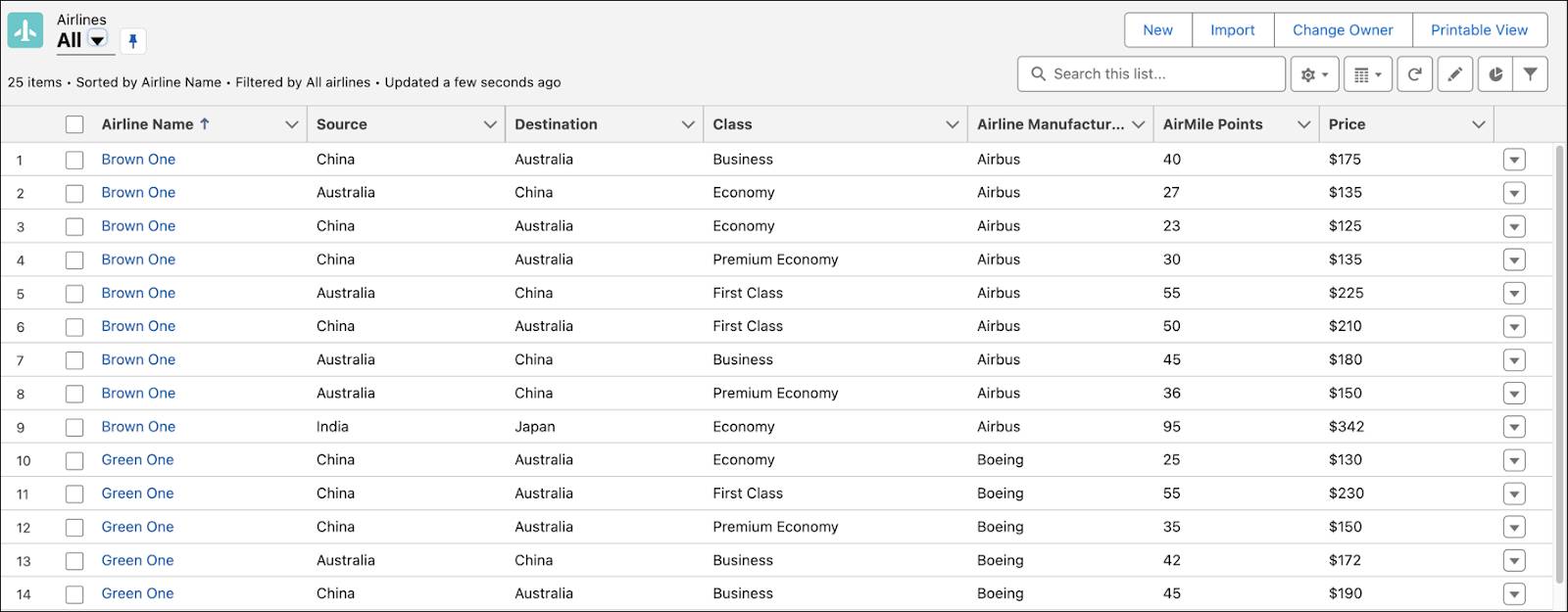Open Airline Manufacturer column menu
The height and width of the screenshot is (612, 1568).
coord(1138,124)
